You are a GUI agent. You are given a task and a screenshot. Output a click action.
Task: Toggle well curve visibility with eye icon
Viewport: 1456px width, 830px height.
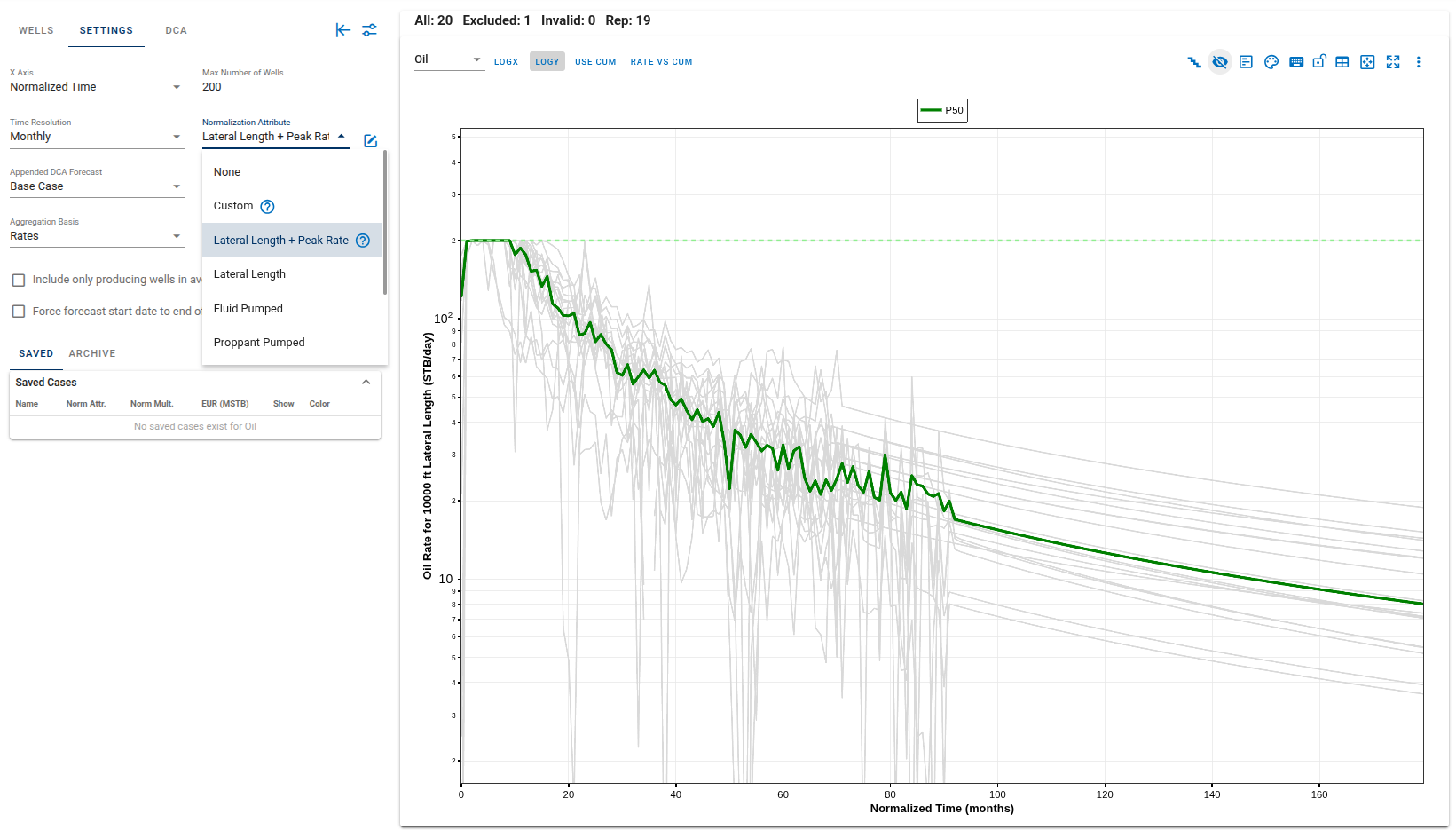1220,62
